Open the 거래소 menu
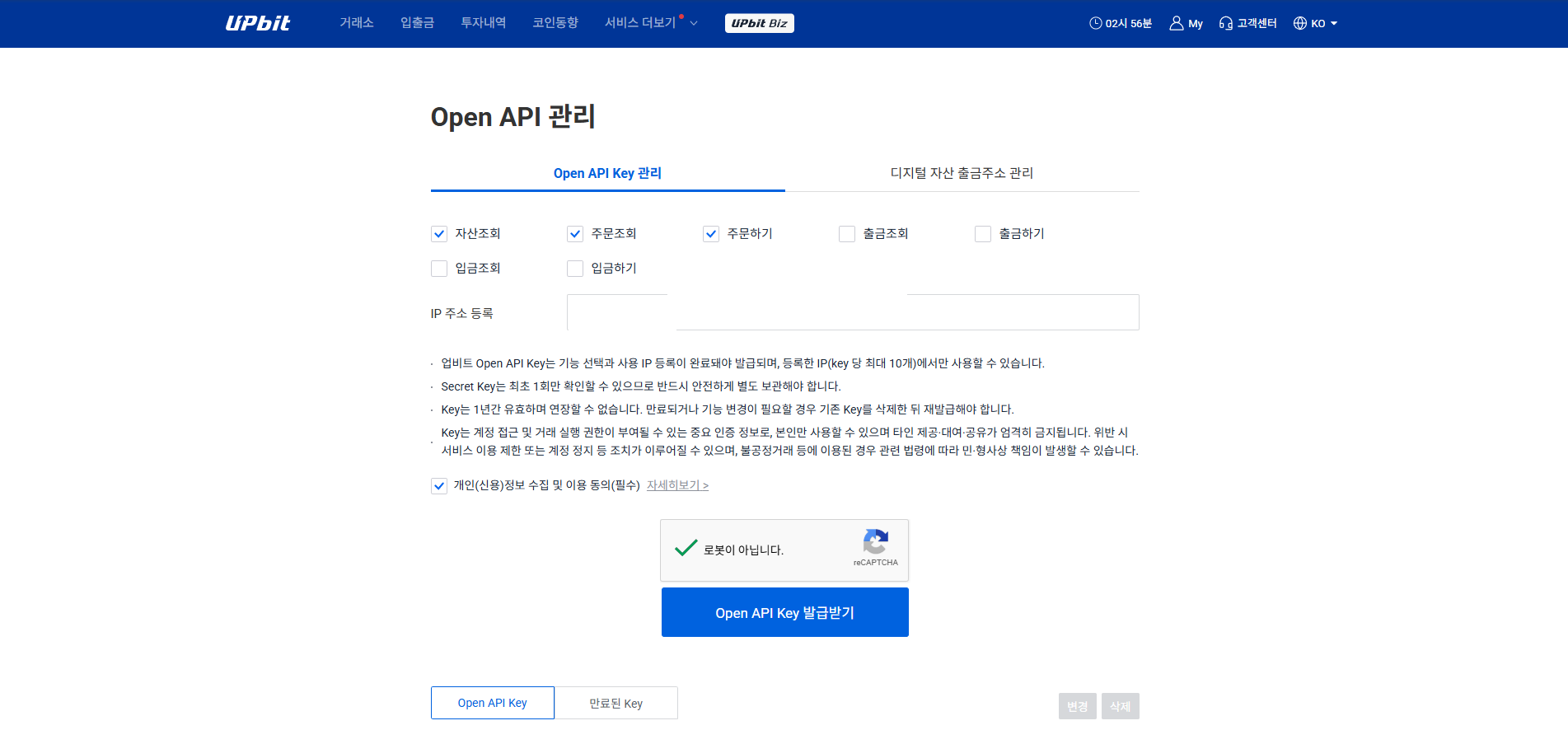This screenshot has width=1568, height=730. 357,23
